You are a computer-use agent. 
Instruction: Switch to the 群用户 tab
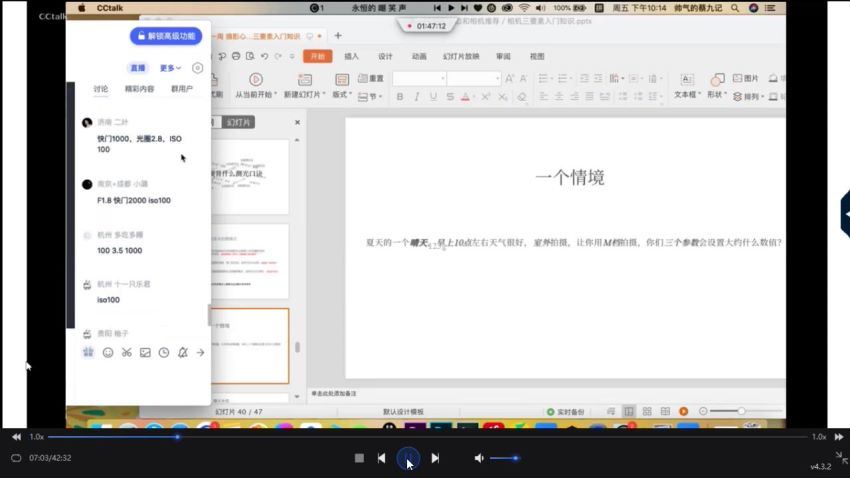(182, 89)
